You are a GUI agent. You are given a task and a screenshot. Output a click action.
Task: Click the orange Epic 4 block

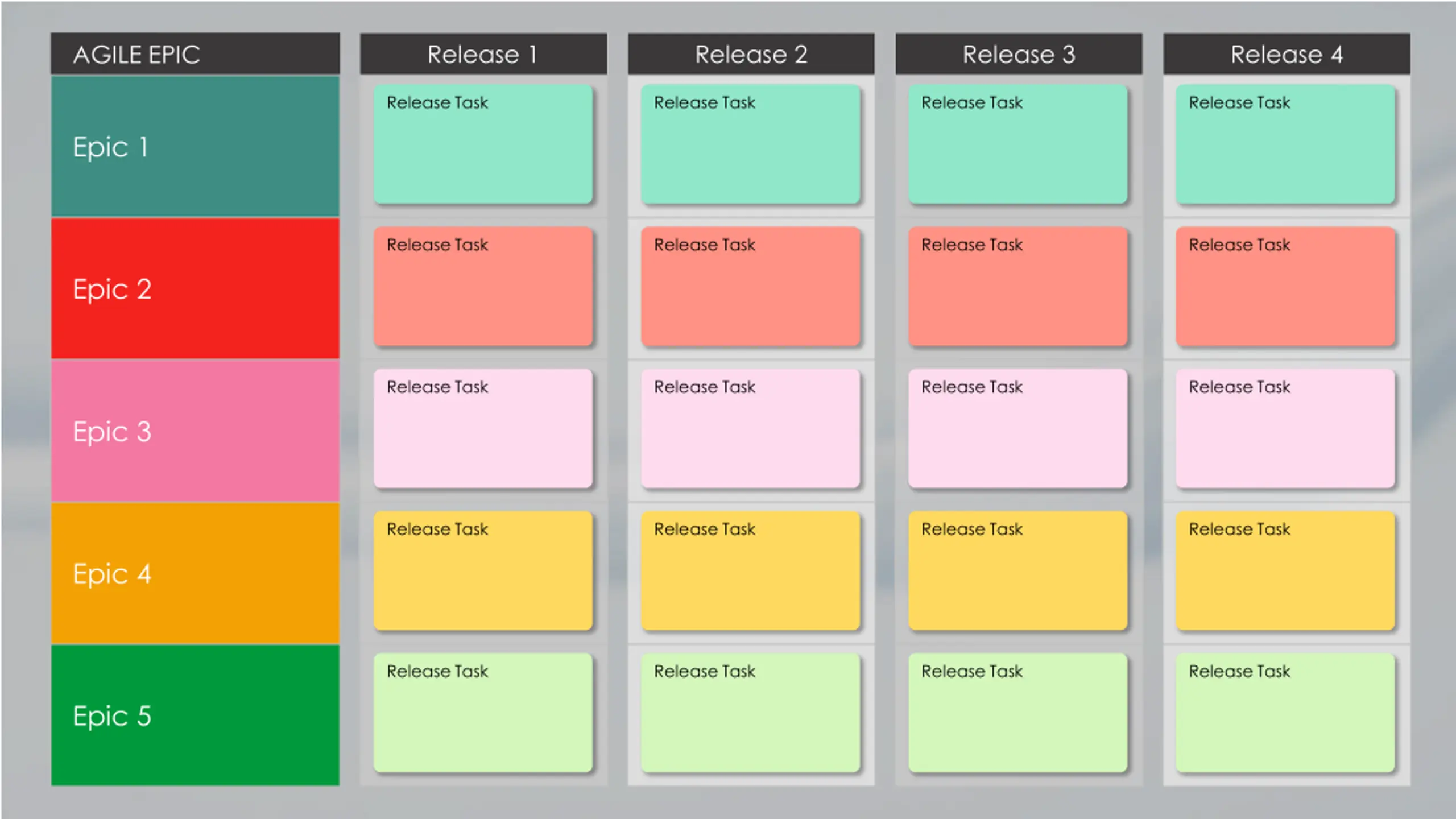[195, 573]
